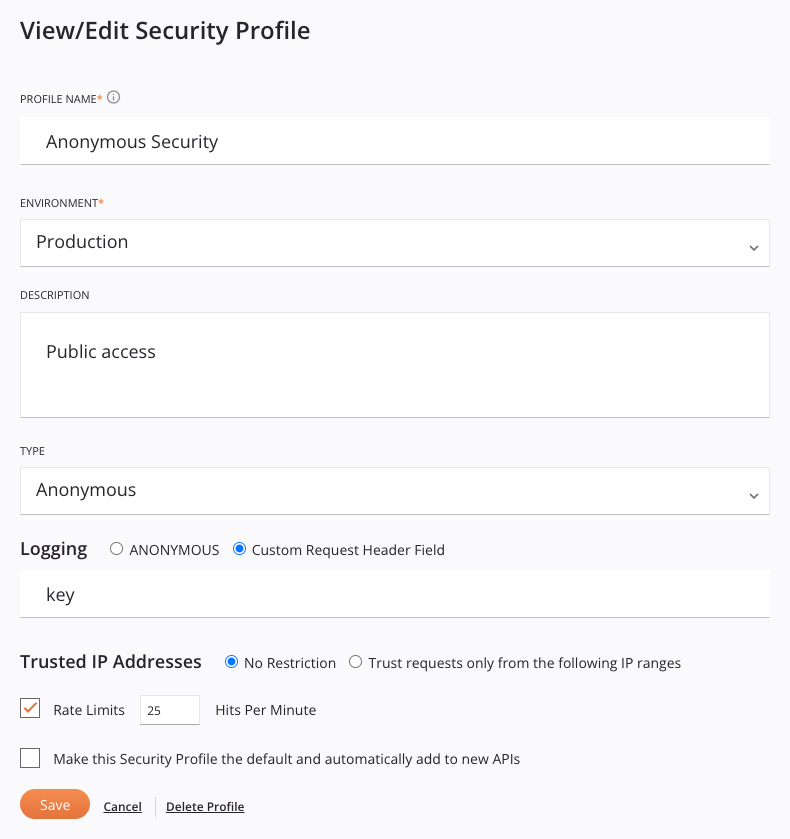Select trust requests only from IP ranges

(355, 662)
